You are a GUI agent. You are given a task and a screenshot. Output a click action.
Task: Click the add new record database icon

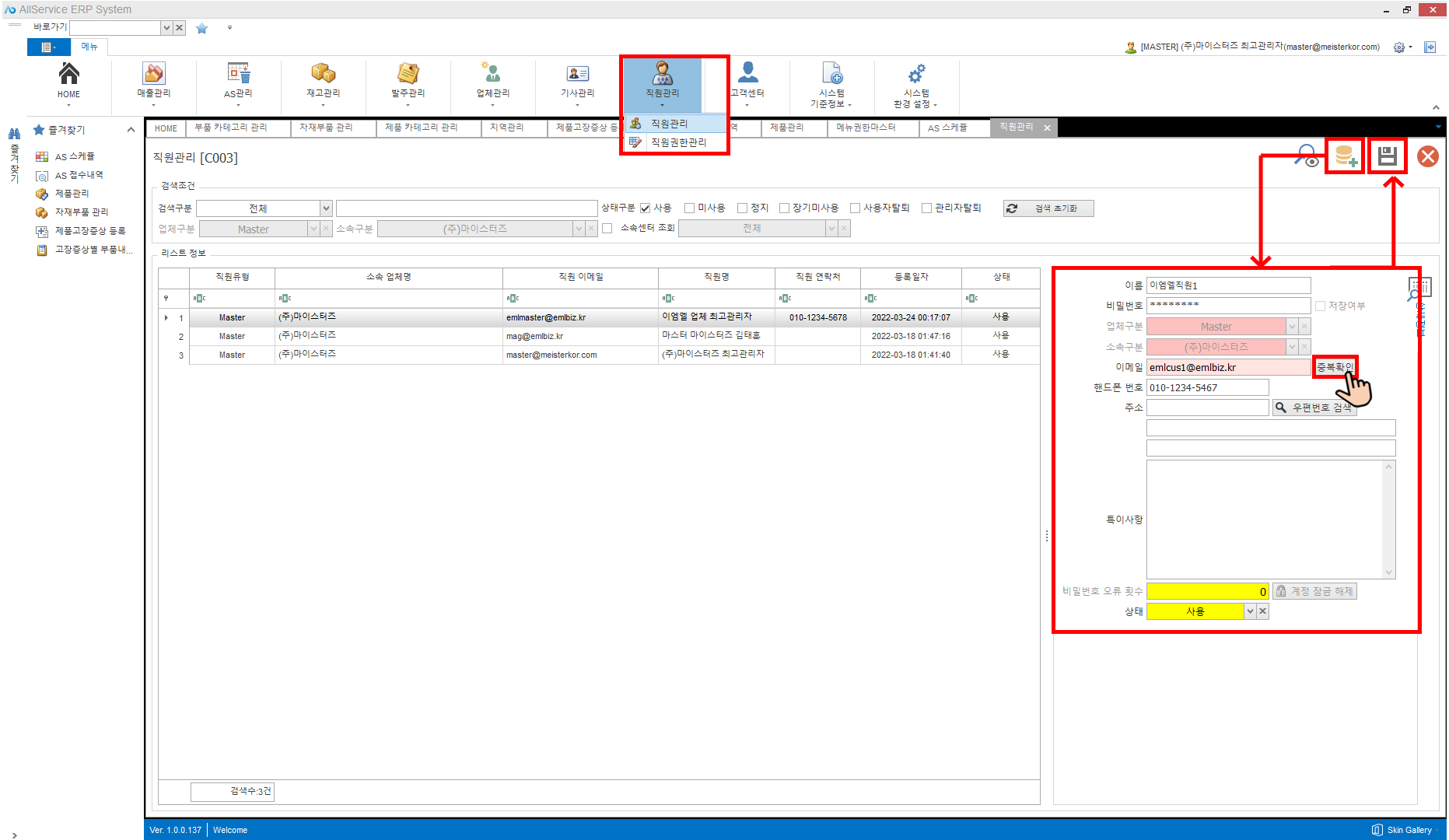[x=1346, y=156]
